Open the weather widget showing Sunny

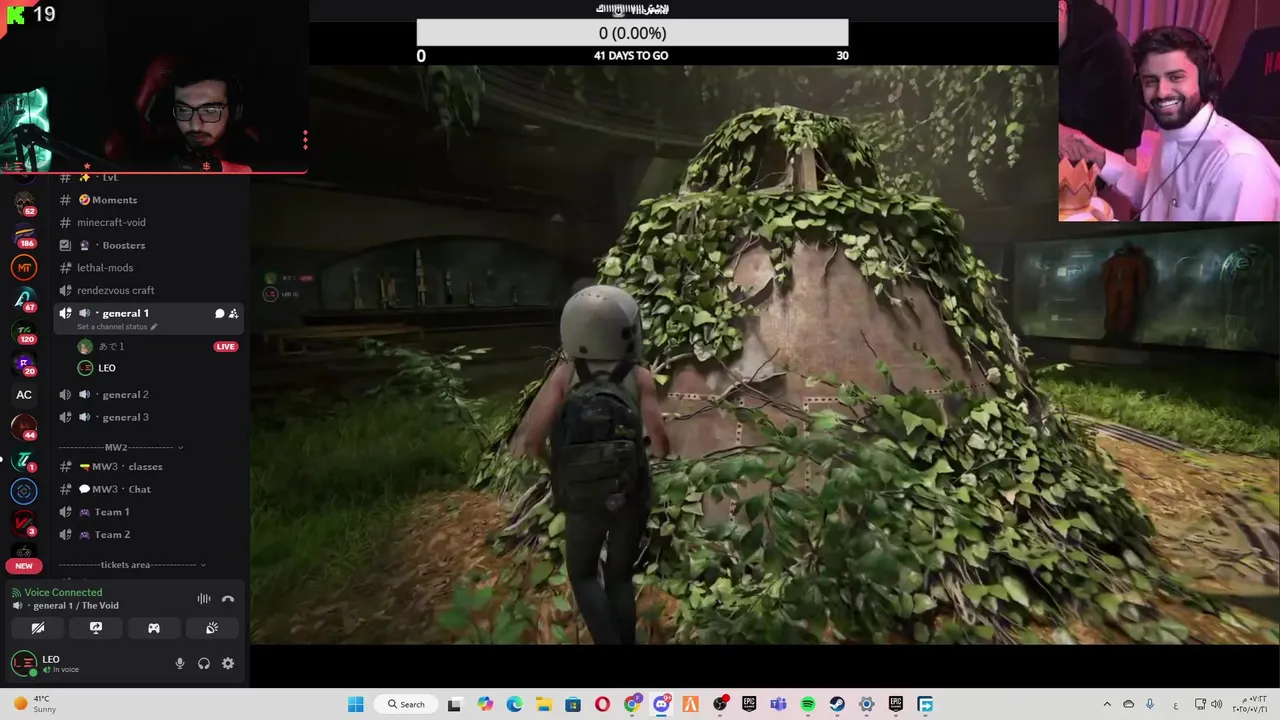click(34, 704)
